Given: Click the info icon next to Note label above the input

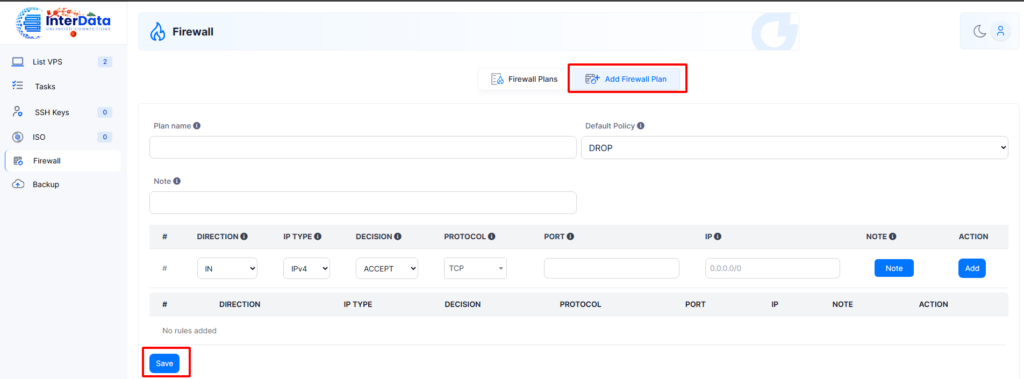Looking at the screenshot, I should click(x=176, y=181).
